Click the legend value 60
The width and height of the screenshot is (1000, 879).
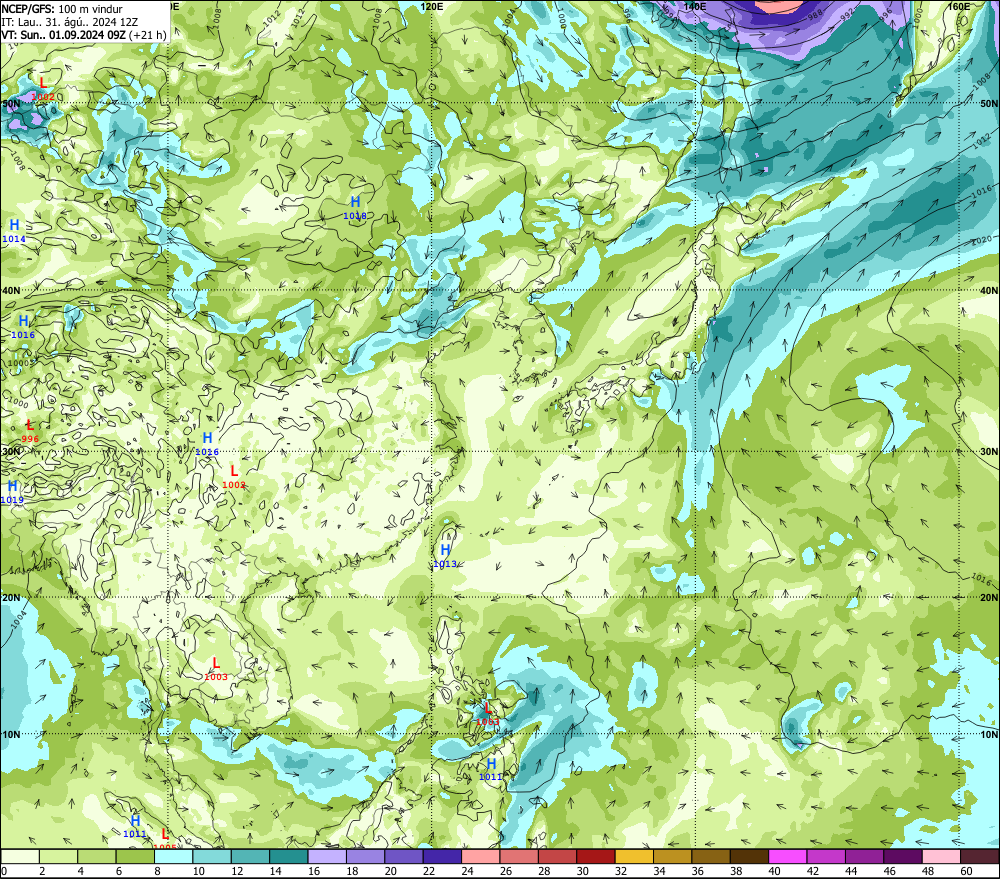[966, 871]
